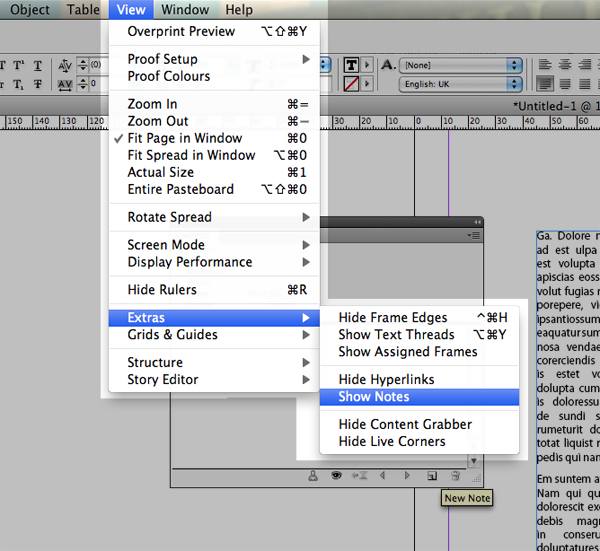Screen dimensions: 600x551
Task: Choose Entire Pasteboard
Action: click(214, 189)
